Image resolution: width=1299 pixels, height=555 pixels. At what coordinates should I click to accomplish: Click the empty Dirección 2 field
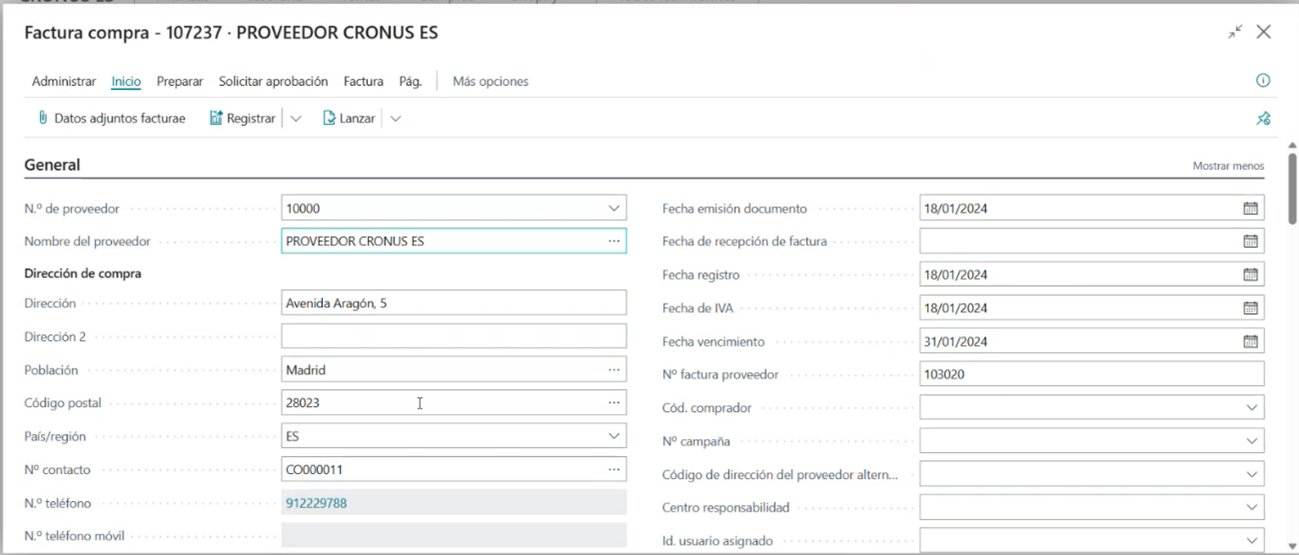click(x=454, y=336)
